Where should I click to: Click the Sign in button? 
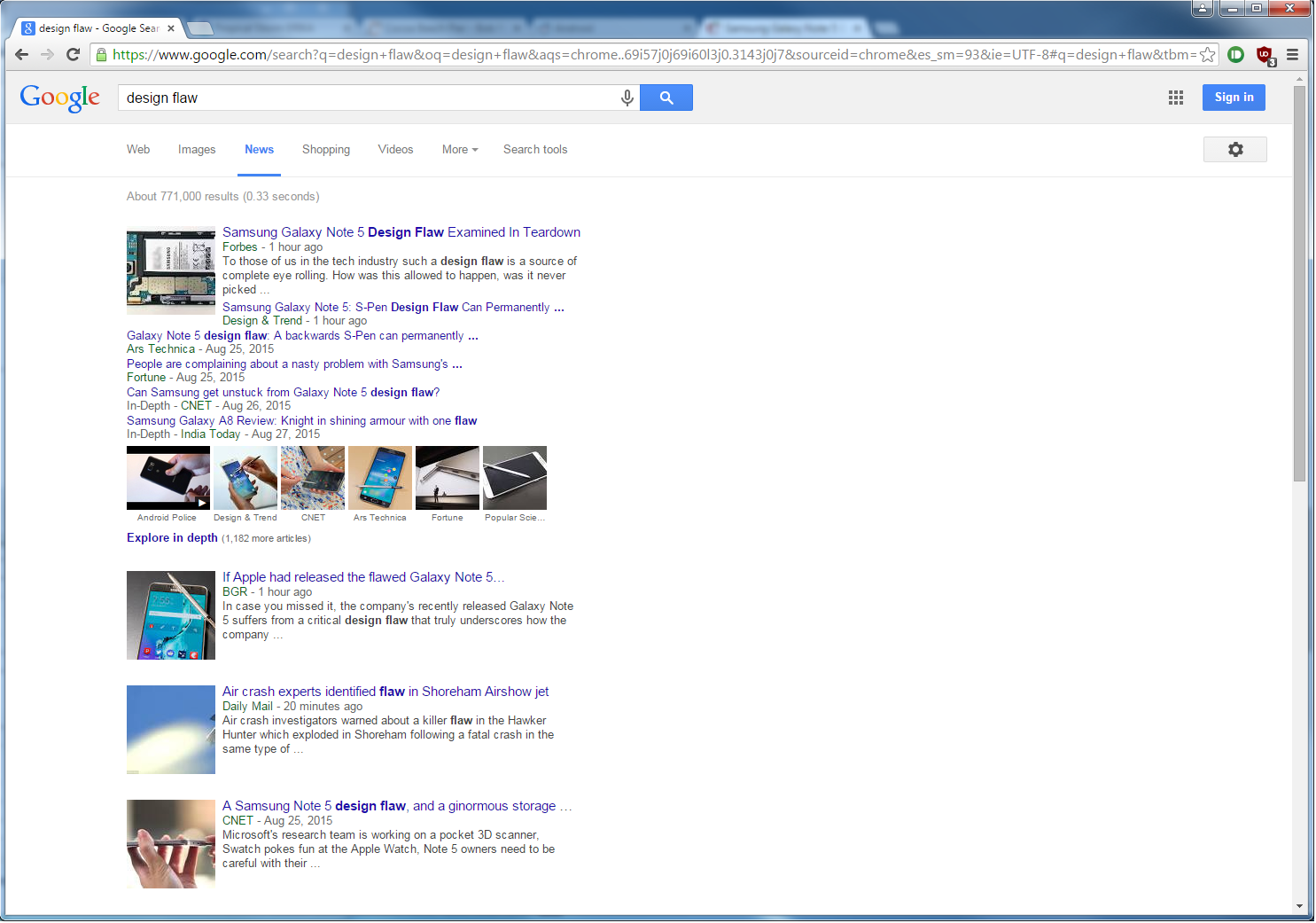[1234, 98]
